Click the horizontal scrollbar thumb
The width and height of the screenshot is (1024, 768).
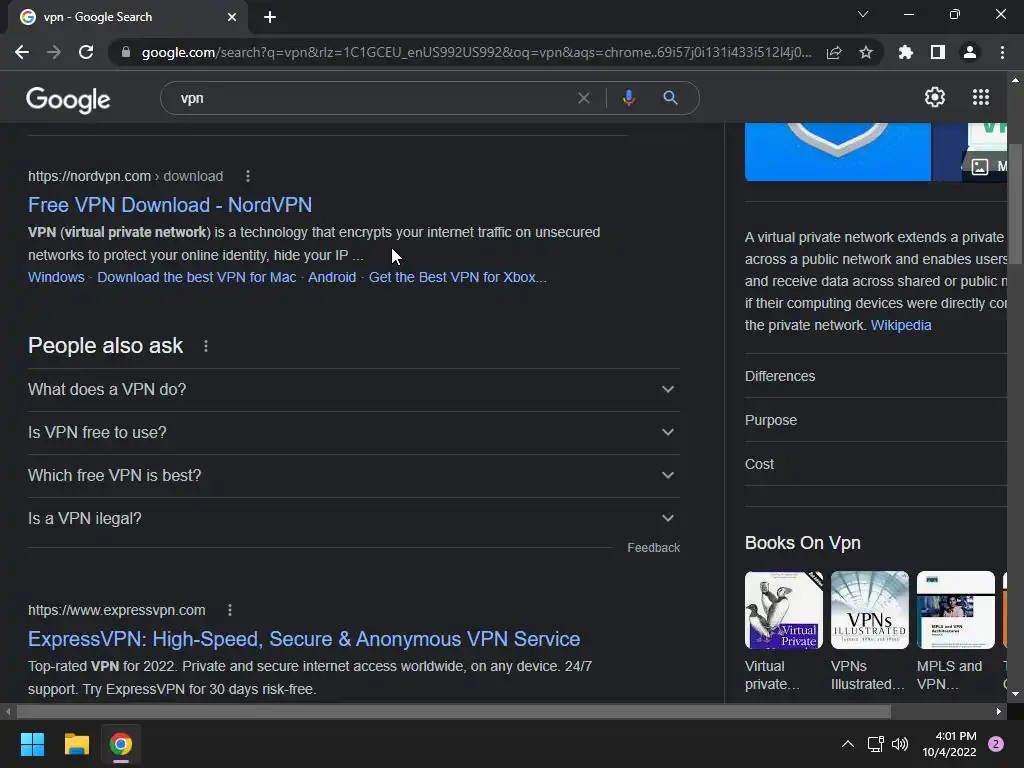(453, 711)
